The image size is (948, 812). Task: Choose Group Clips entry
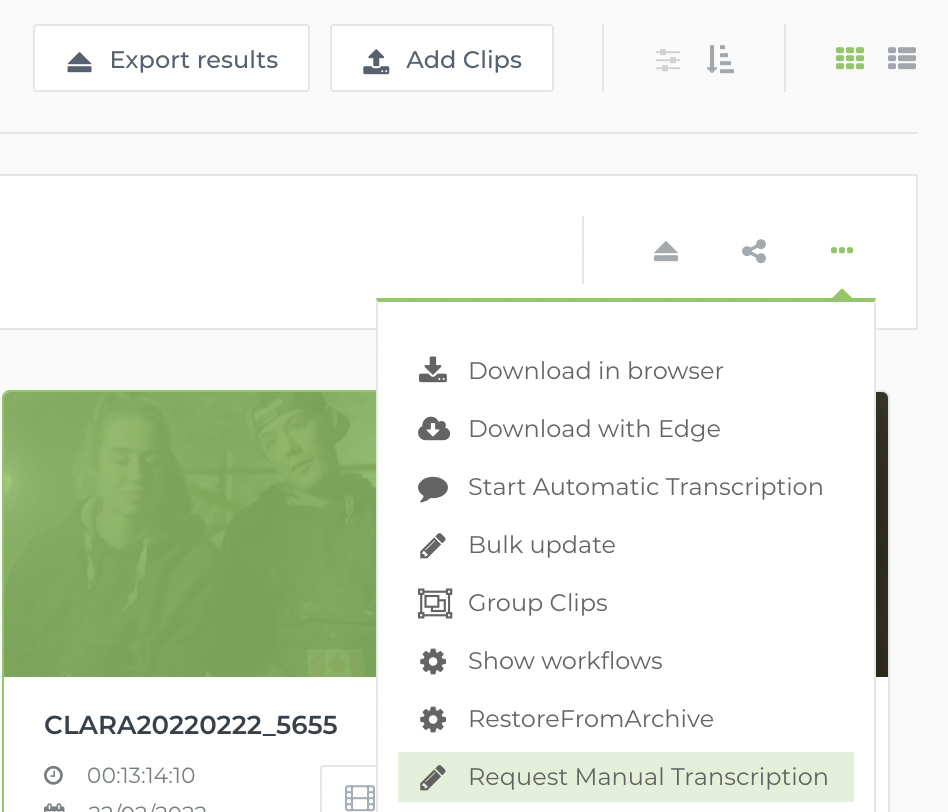coord(537,603)
